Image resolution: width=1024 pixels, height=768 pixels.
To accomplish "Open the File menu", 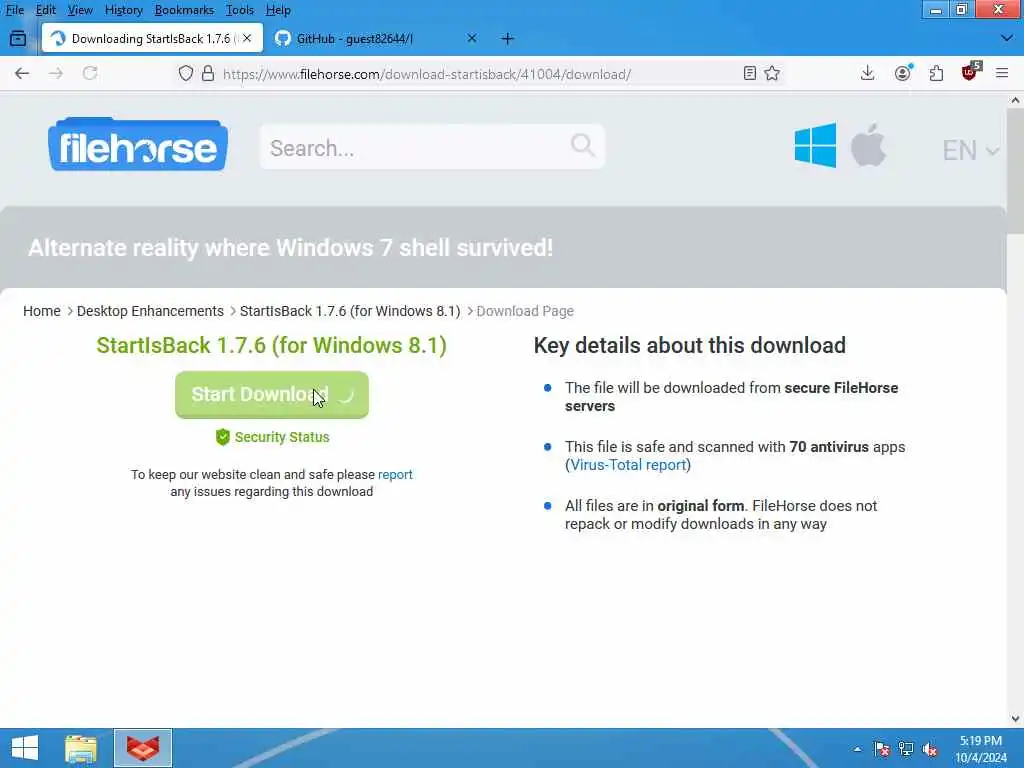I will (14, 10).
